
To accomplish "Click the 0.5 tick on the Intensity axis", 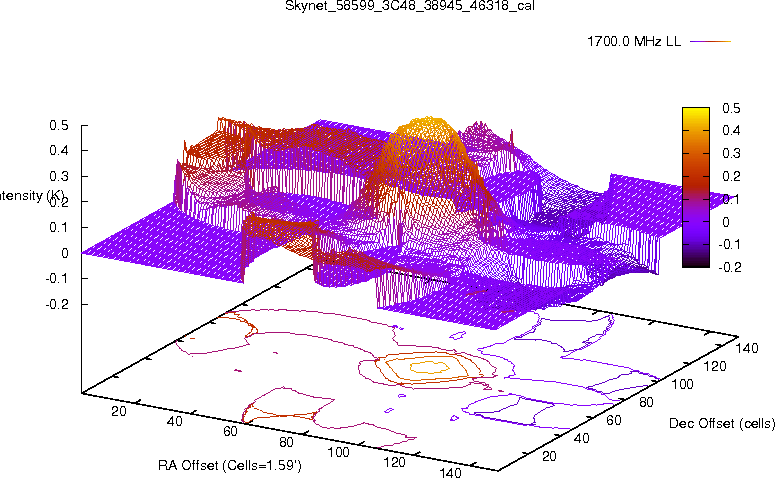I will pyautogui.click(x=59, y=126).
